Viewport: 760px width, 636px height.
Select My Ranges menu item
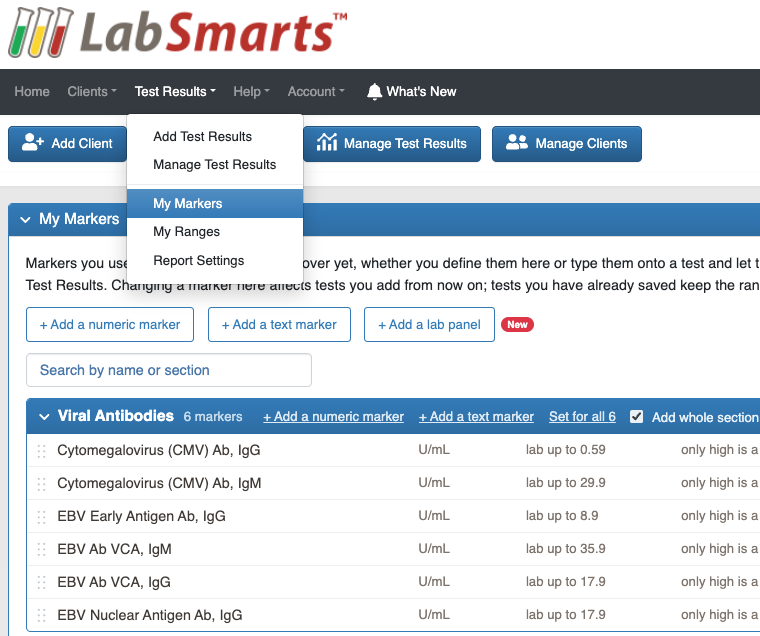coord(215,231)
